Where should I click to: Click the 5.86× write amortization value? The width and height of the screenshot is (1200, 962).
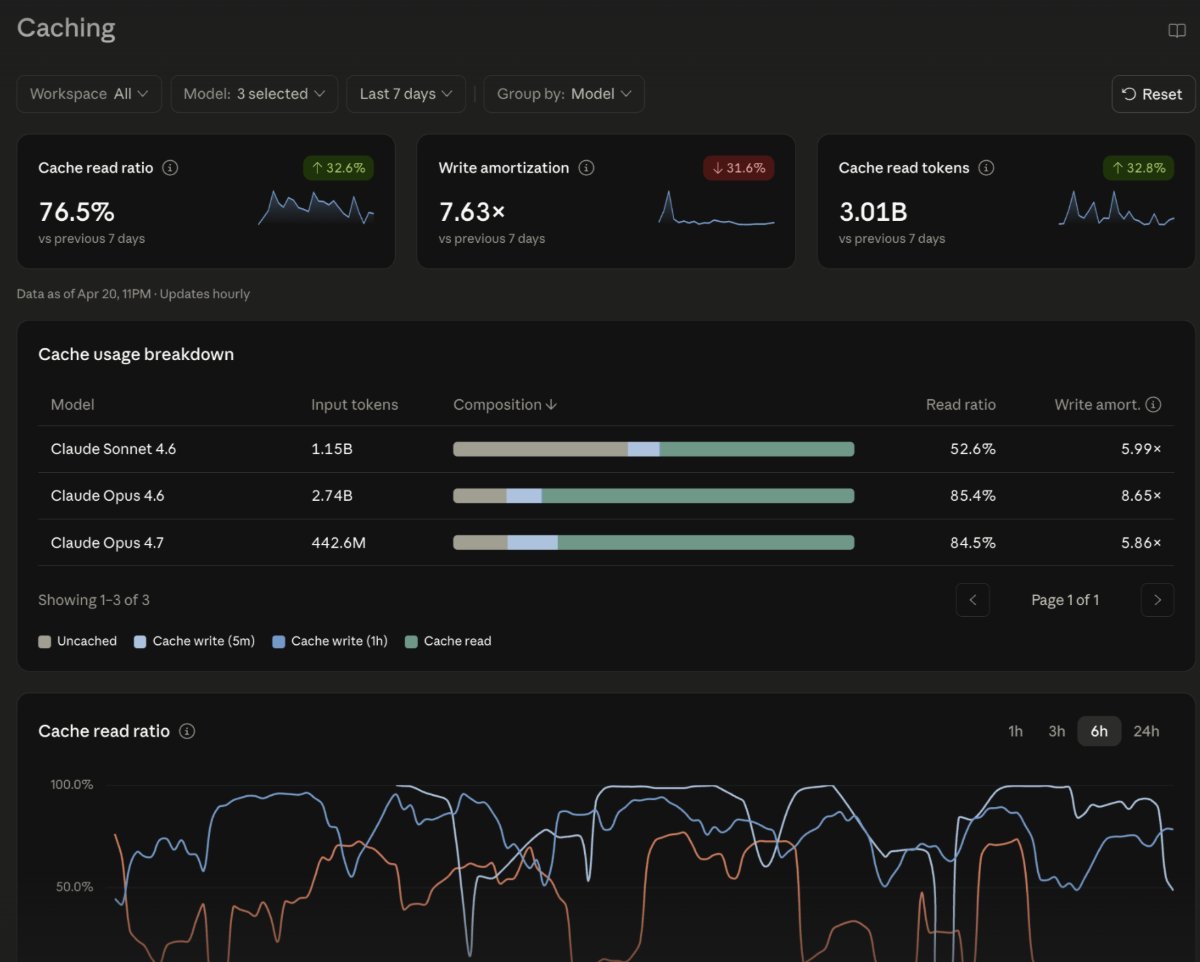pos(1141,543)
